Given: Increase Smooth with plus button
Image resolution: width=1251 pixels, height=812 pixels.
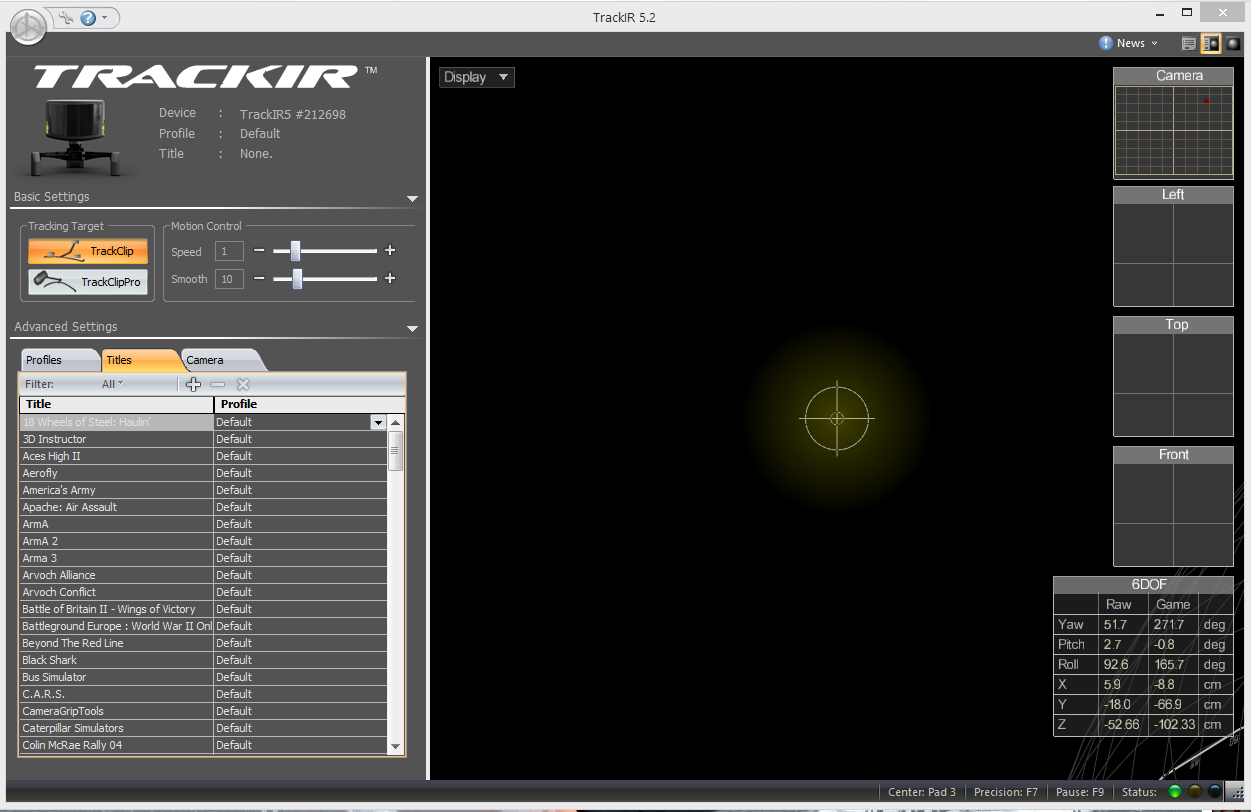Looking at the screenshot, I should pos(390,278).
